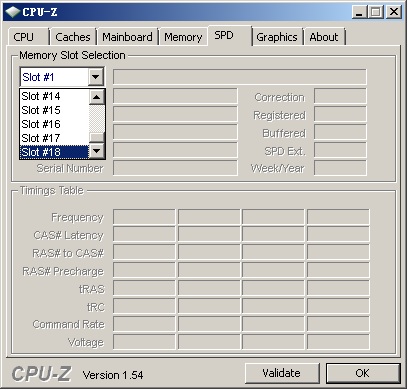408x390 pixels.
Task: Click the first CAS# Latency cell
Action: tap(144, 235)
